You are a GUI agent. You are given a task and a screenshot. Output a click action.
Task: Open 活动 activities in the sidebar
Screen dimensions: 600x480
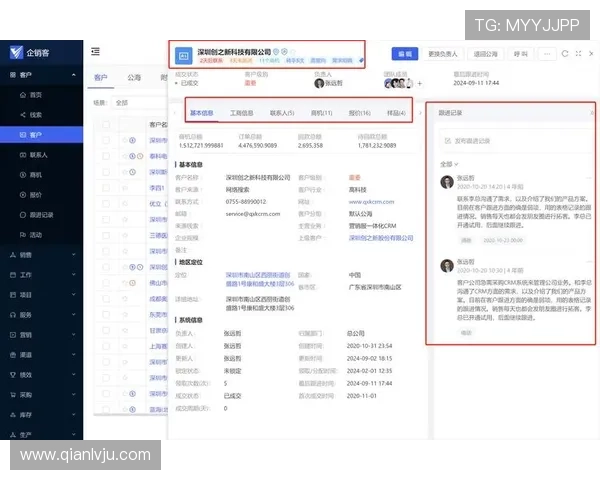tap(36, 235)
